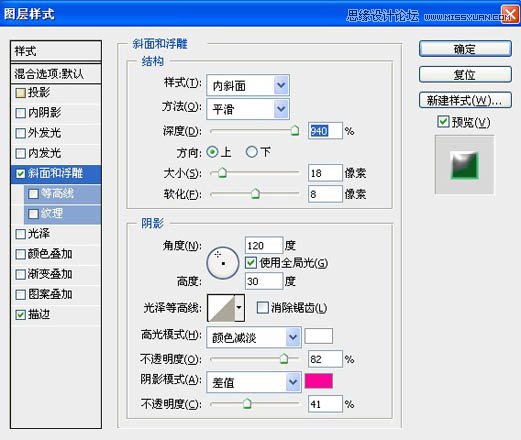The height and width of the screenshot is (440, 521).
Task: Uncheck the 描边 stroke checkbox
Action: [x=21, y=315]
